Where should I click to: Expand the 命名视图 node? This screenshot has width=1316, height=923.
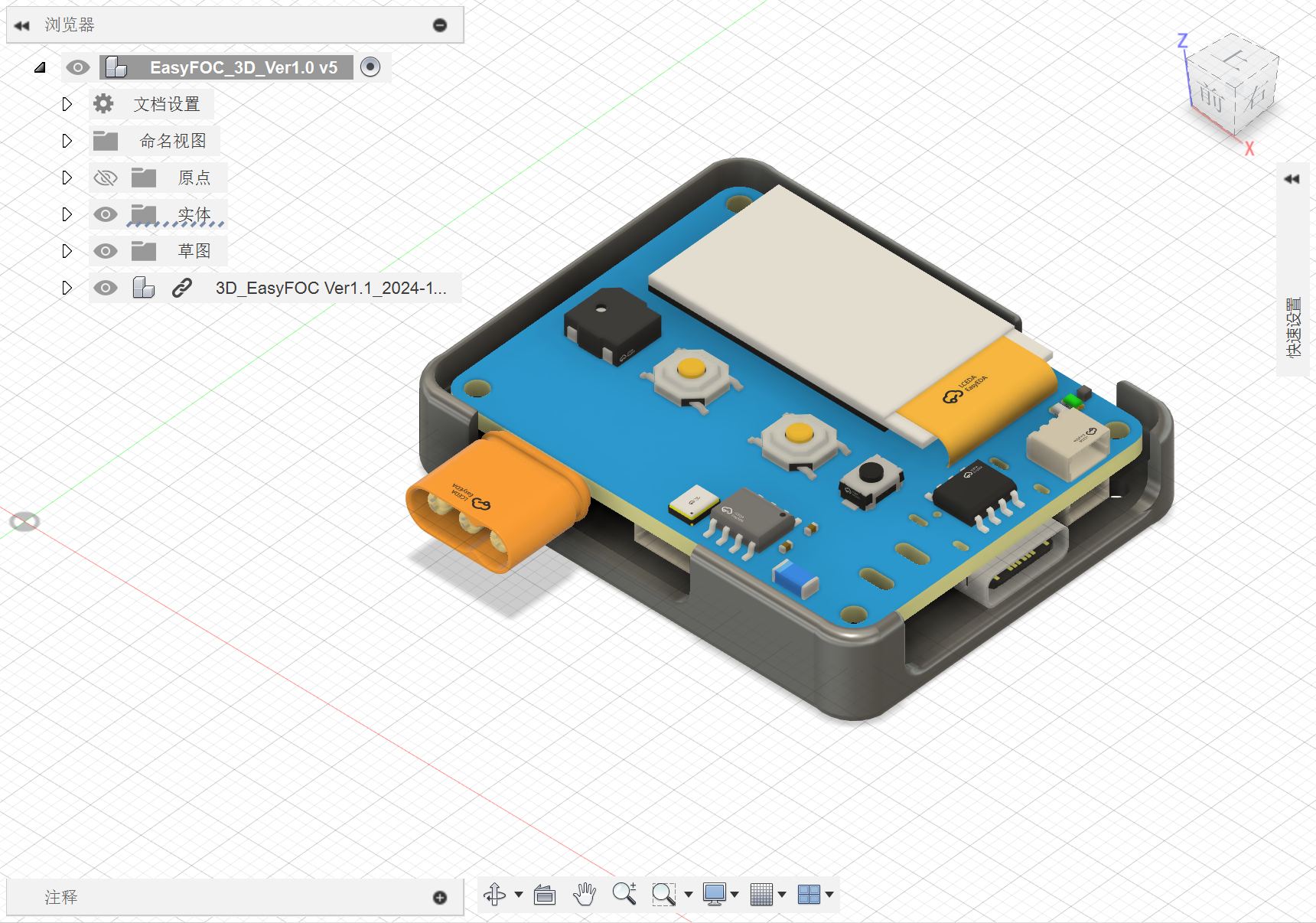67,141
